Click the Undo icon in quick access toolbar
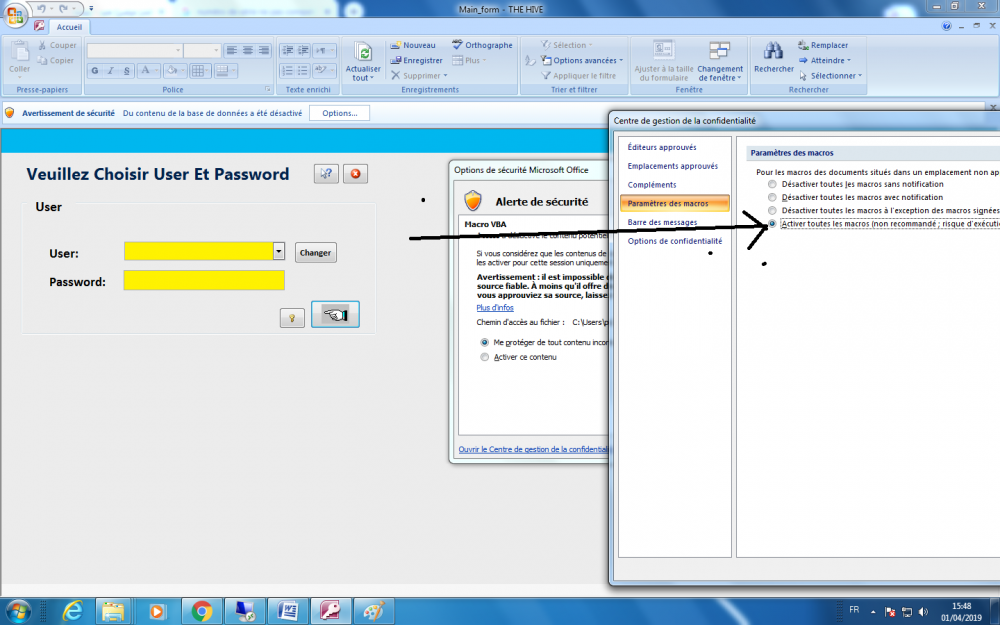The width and height of the screenshot is (1000, 625). click(x=41, y=9)
